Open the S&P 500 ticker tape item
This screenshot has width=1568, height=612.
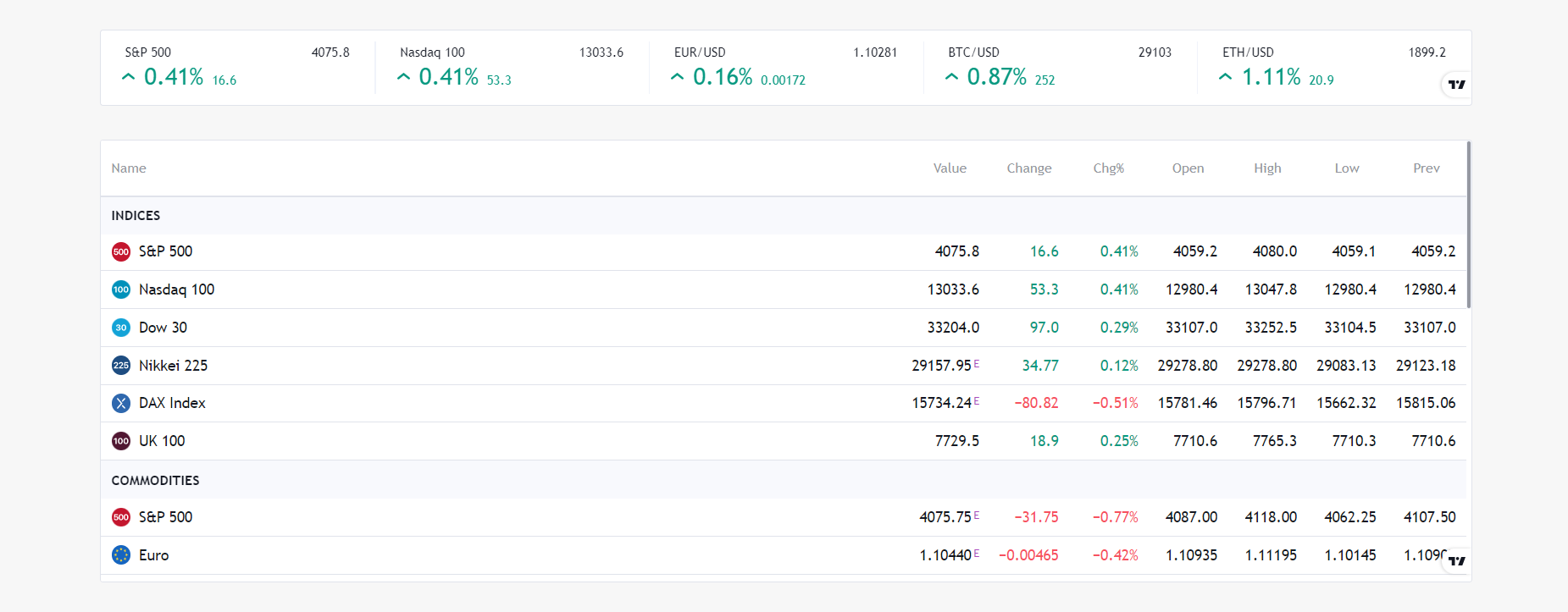tap(237, 68)
